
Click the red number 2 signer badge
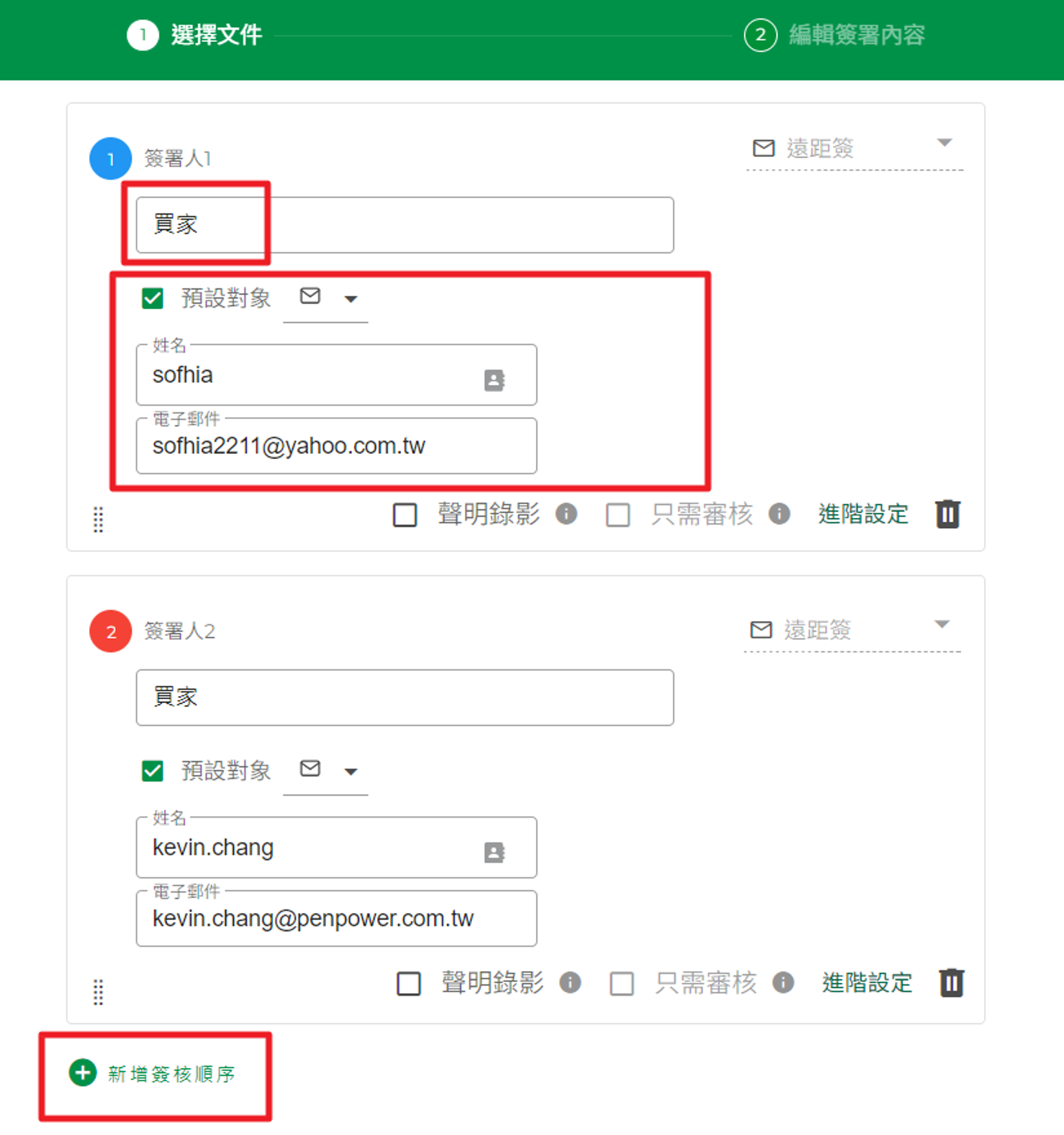point(110,631)
